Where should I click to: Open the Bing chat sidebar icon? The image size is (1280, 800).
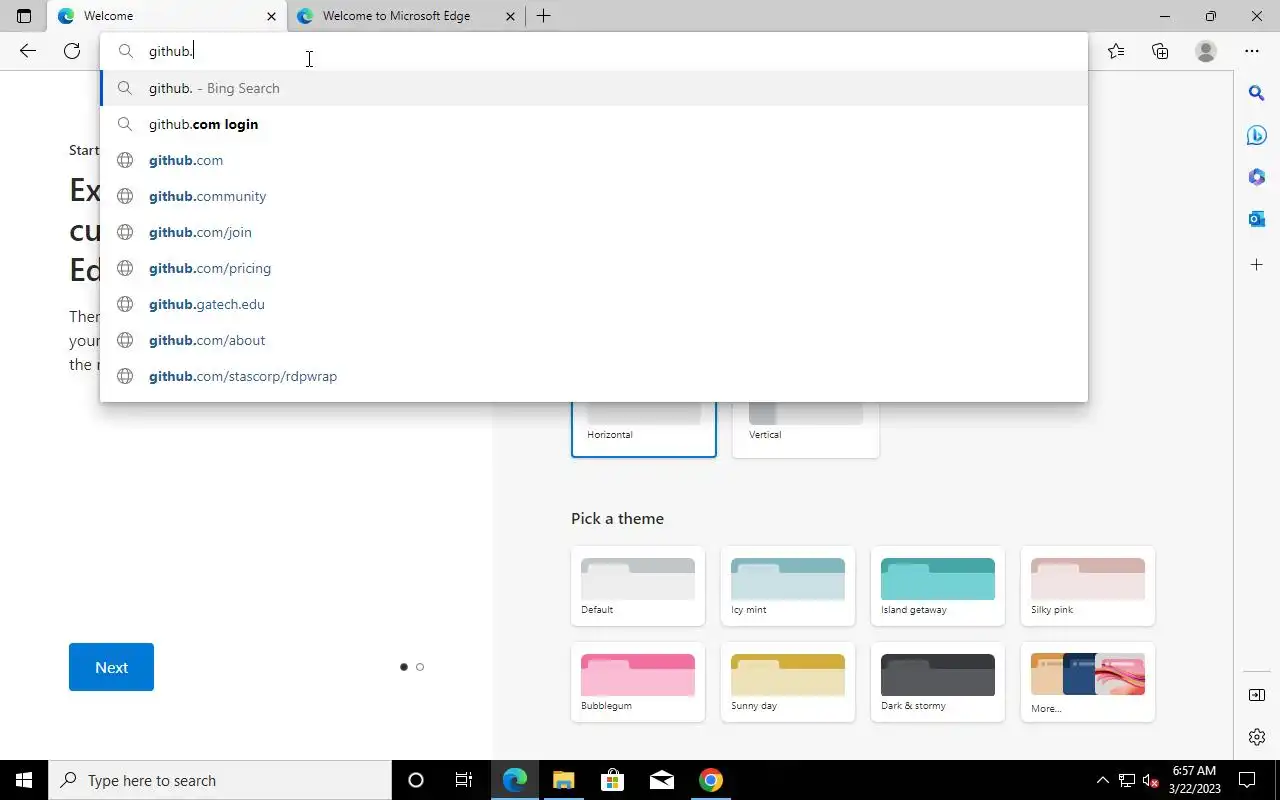[1257, 135]
